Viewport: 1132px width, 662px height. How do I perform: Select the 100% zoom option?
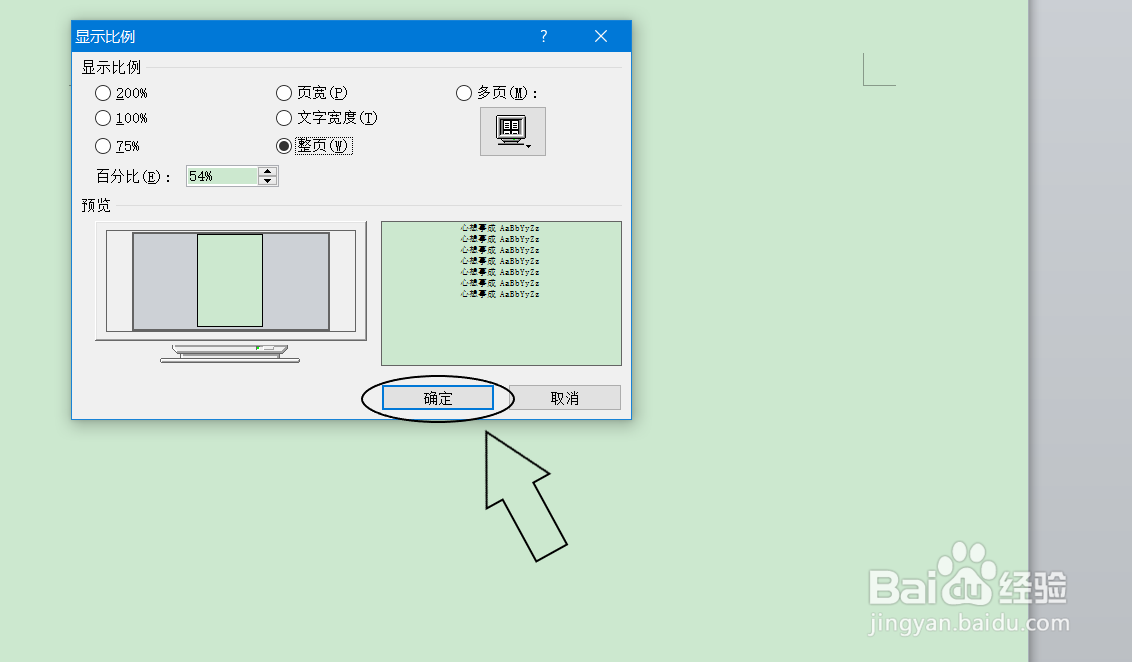[103, 118]
